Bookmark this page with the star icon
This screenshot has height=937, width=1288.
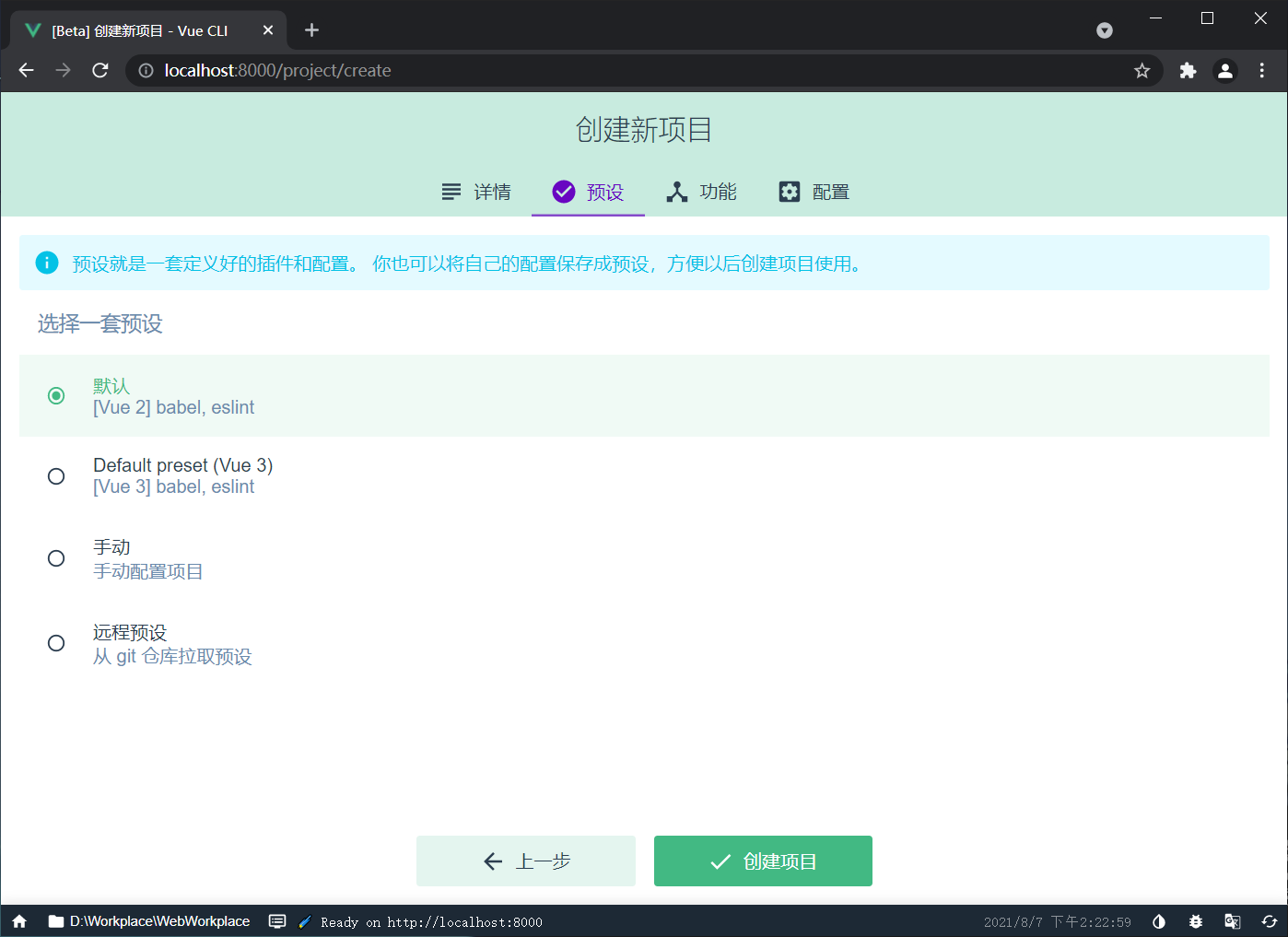tap(1142, 71)
